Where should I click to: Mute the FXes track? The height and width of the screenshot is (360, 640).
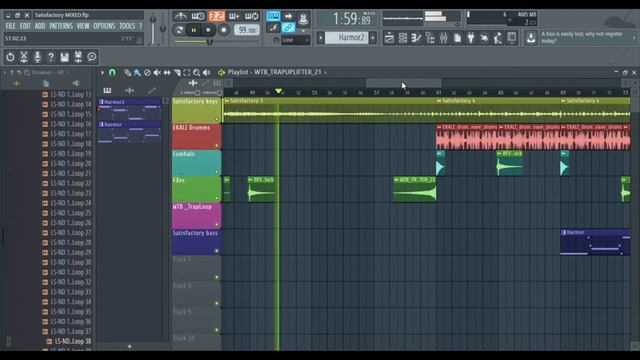(x=217, y=198)
